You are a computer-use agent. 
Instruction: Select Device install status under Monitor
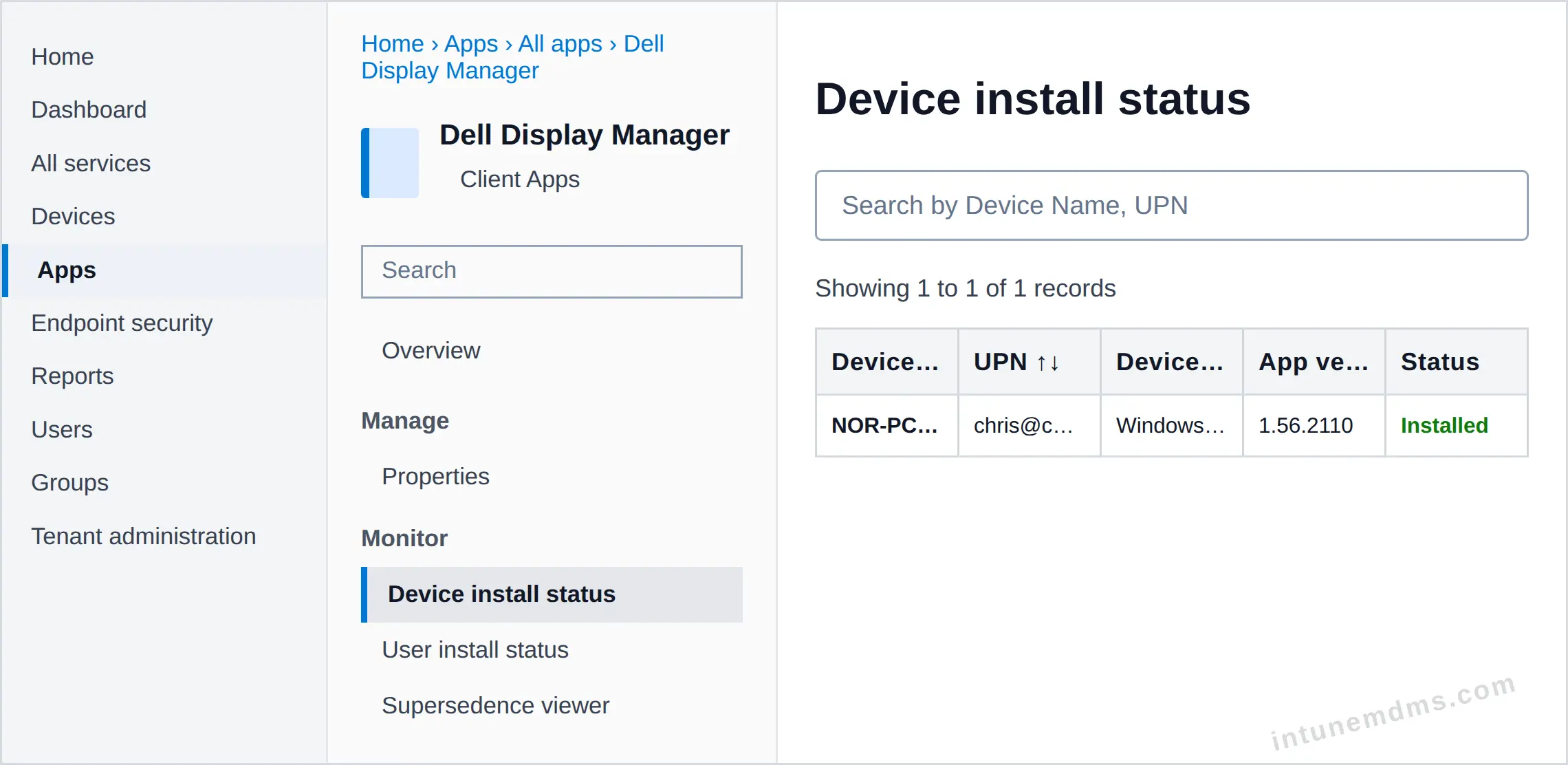(x=552, y=594)
